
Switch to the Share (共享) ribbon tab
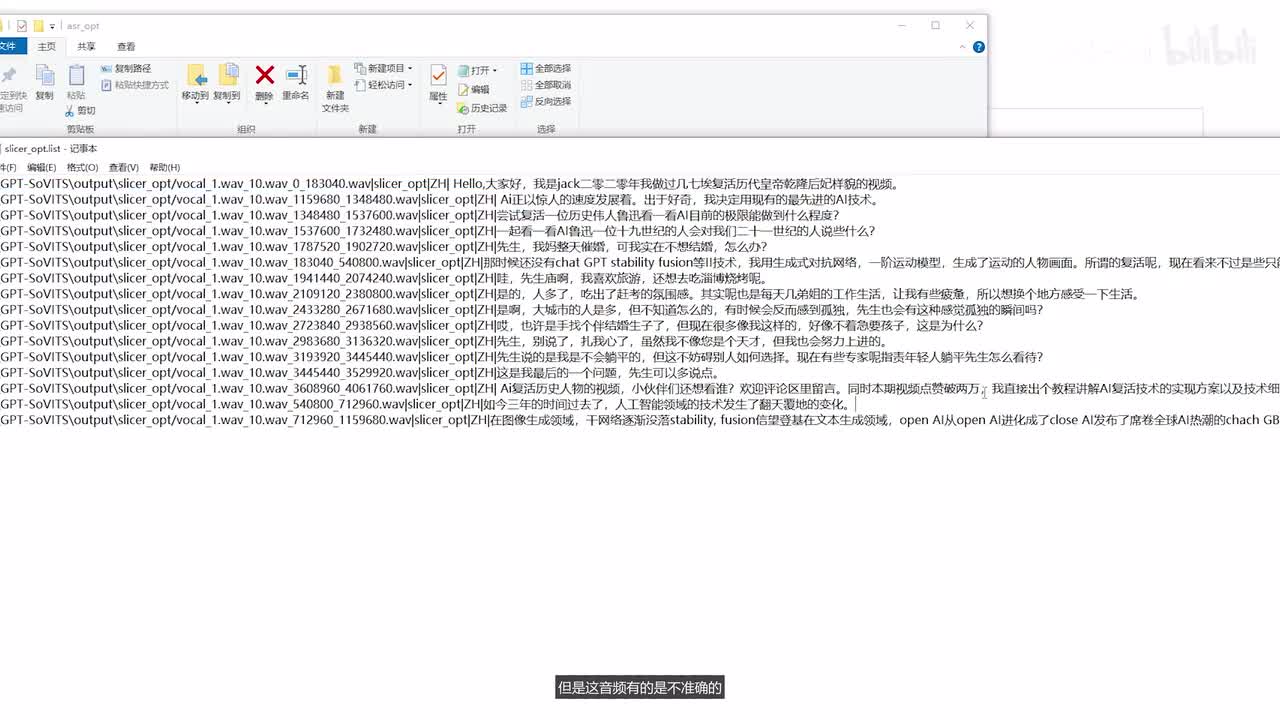(87, 46)
